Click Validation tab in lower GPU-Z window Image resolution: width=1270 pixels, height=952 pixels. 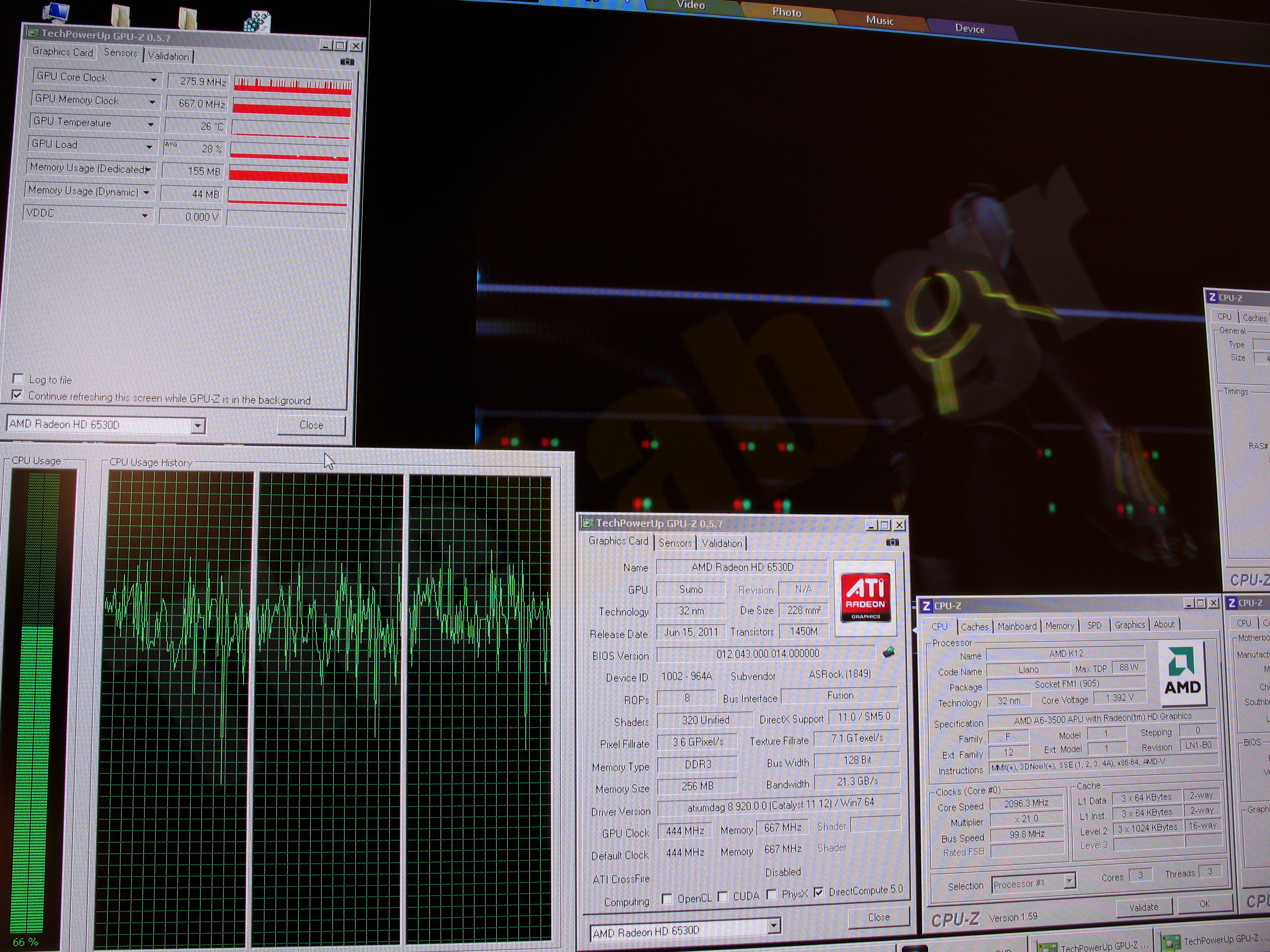click(722, 543)
